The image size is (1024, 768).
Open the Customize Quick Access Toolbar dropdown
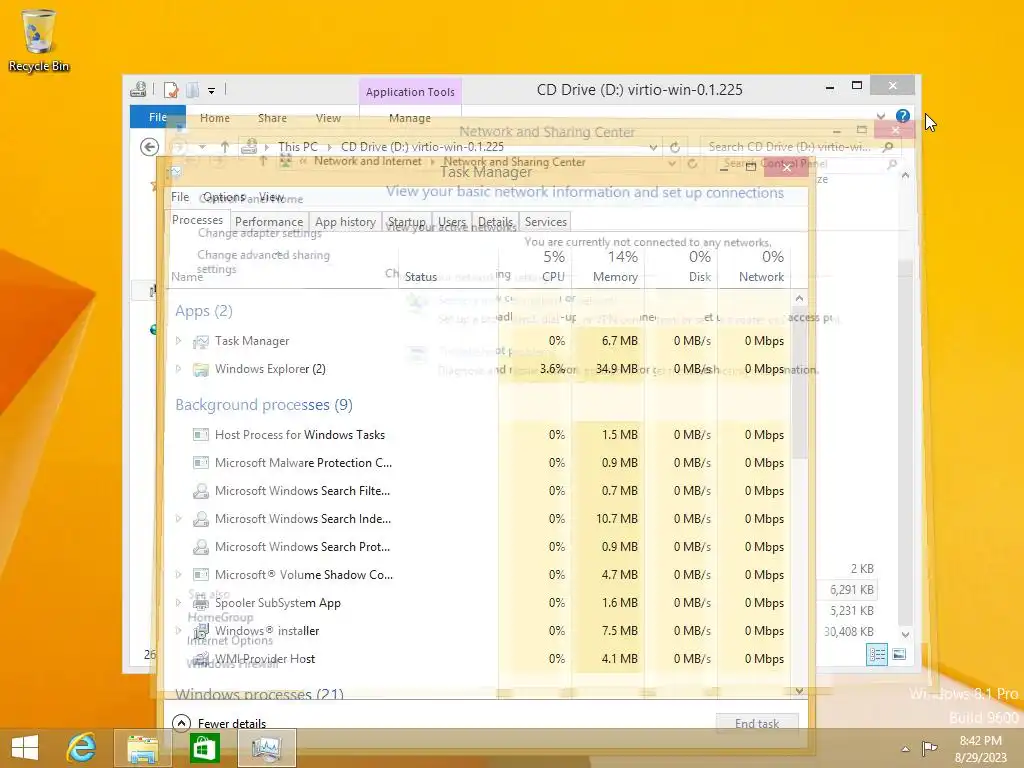click(x=212, y=91)
